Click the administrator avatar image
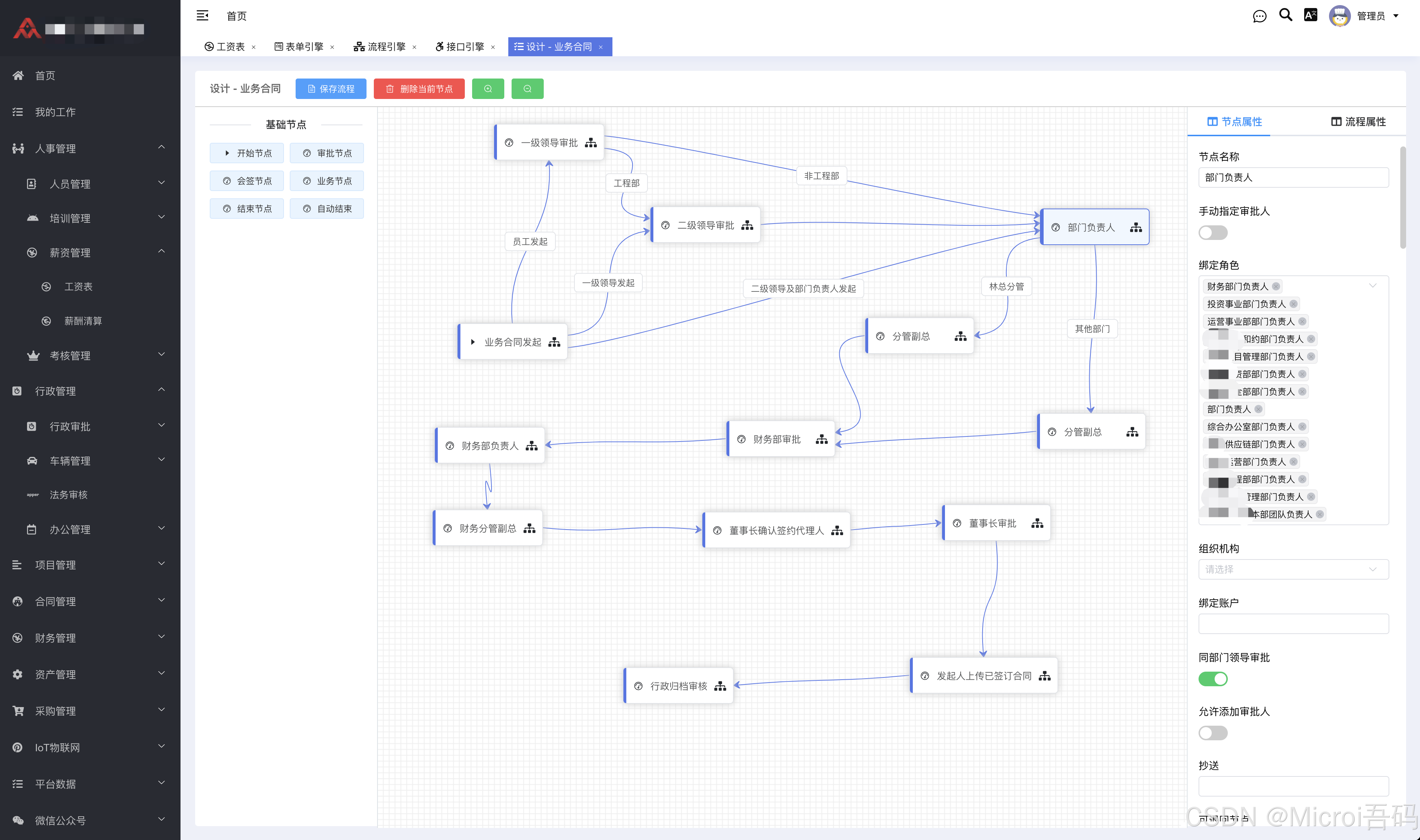This screenshot has width=1420, height=840. pos(1340,16)
